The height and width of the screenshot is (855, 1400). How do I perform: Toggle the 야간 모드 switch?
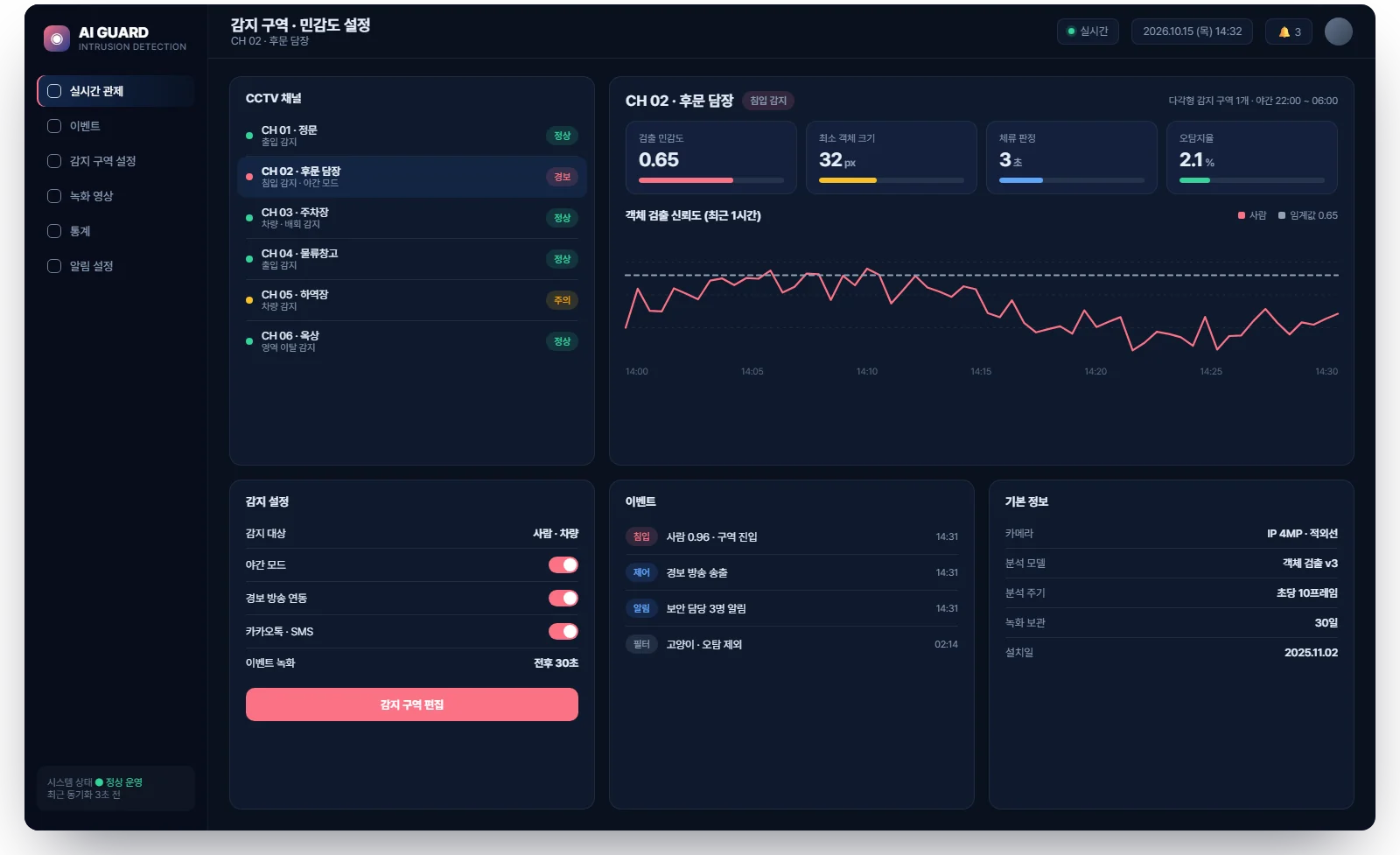point(563,565)
